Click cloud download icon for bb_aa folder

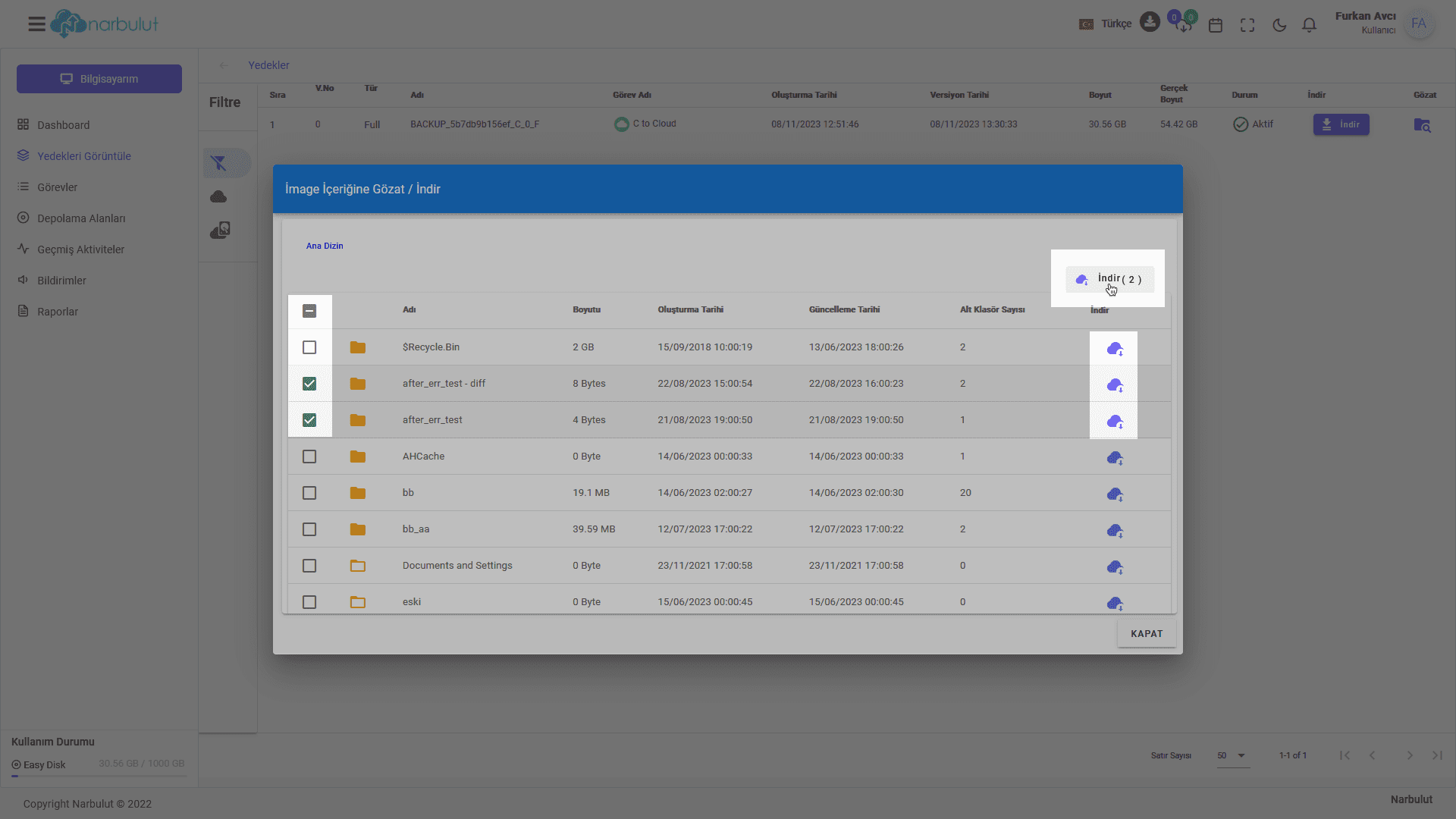tap(1114, 530)
